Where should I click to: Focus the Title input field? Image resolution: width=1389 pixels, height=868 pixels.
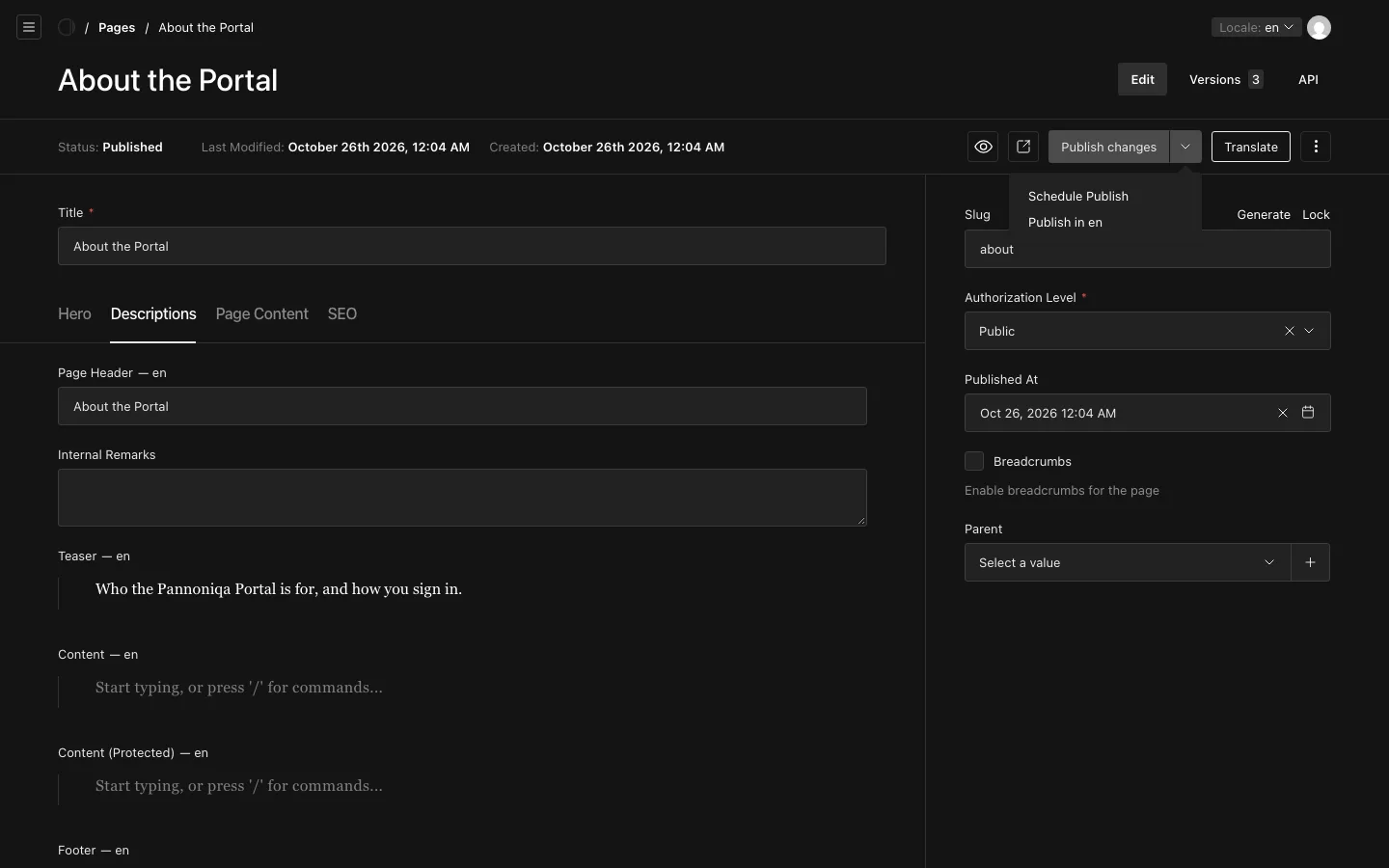[472, 246]
